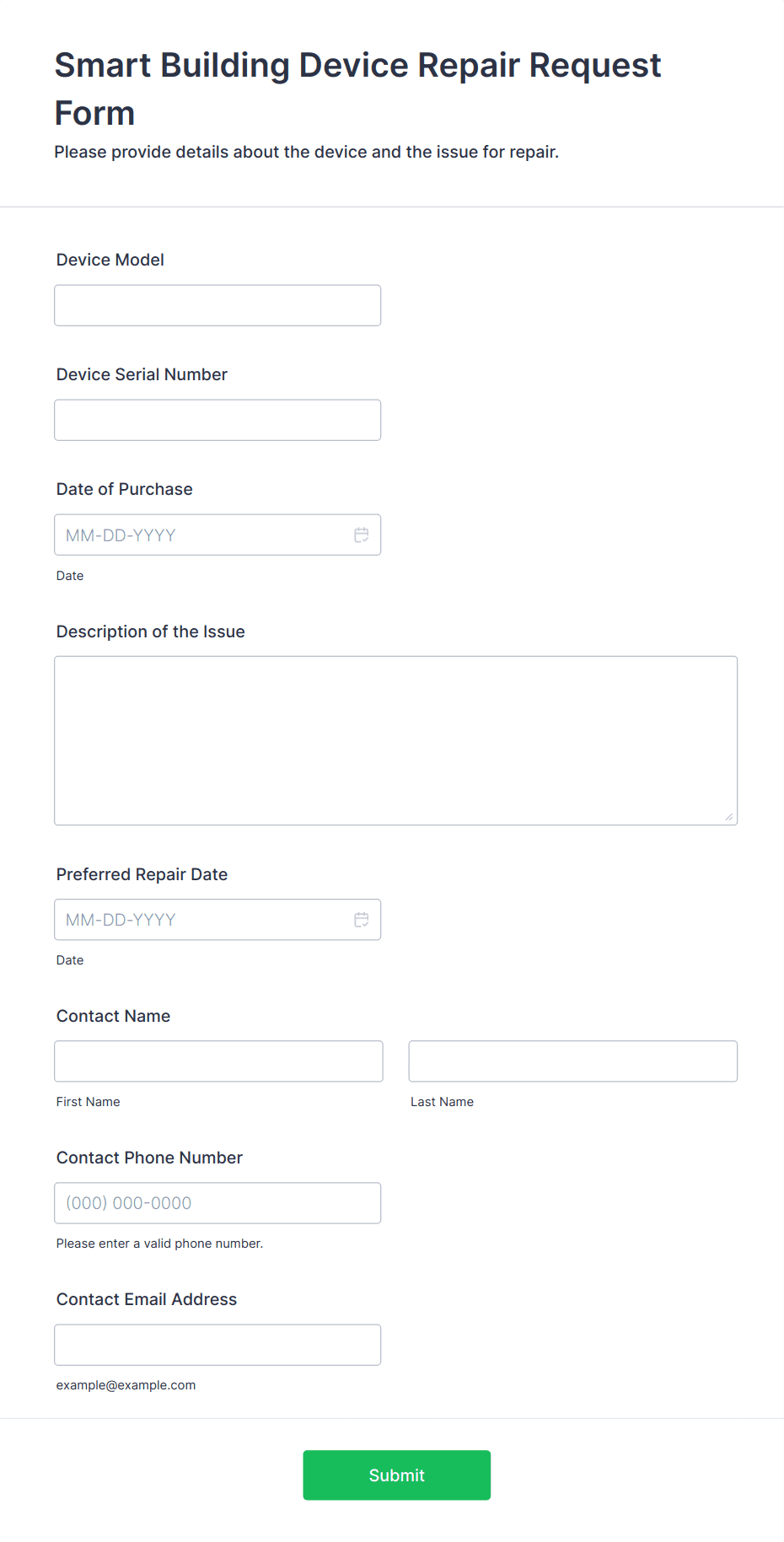Focus the Device Model text field

[217, 305]
